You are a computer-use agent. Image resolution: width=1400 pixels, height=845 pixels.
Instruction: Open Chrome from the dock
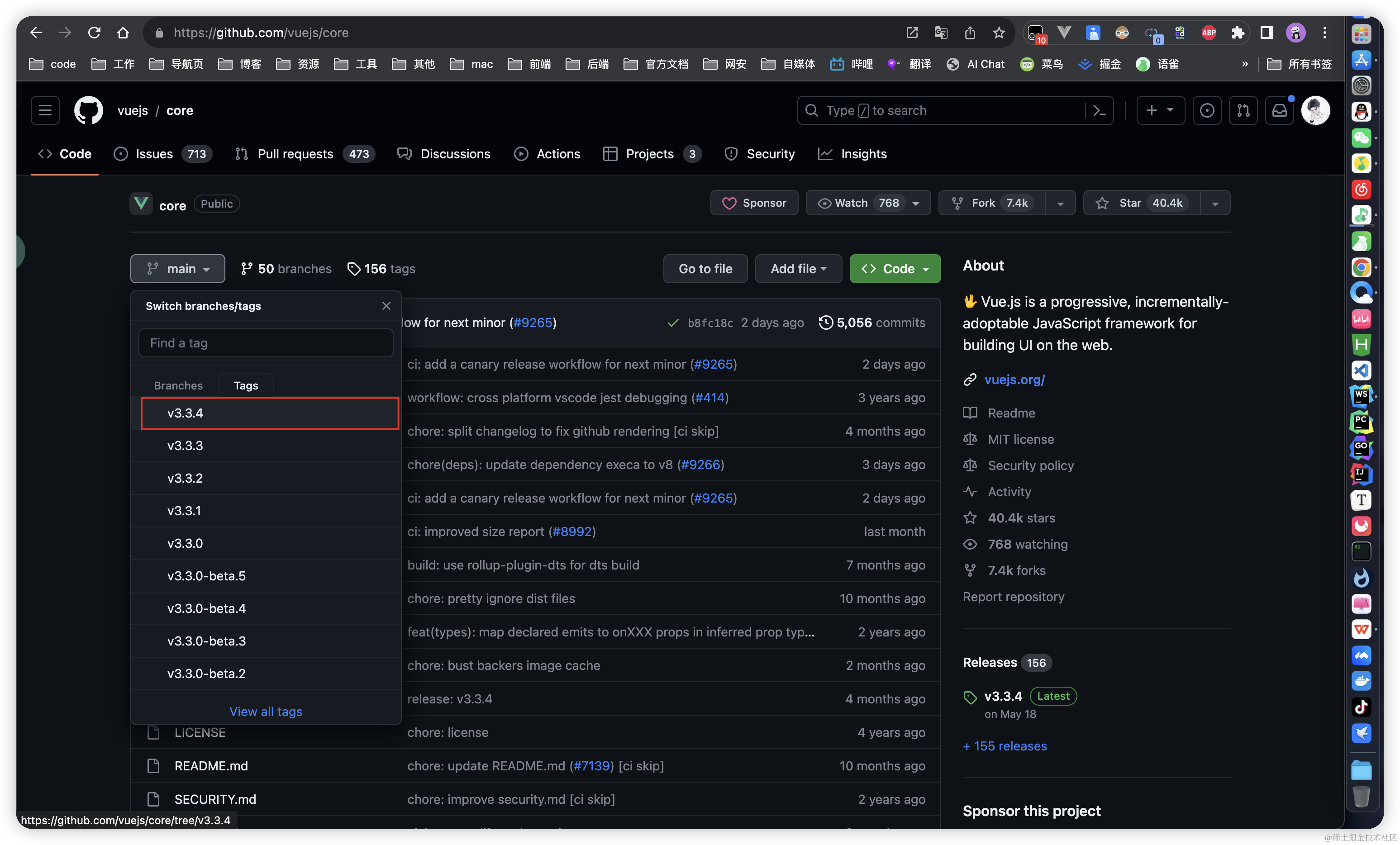1362,267
